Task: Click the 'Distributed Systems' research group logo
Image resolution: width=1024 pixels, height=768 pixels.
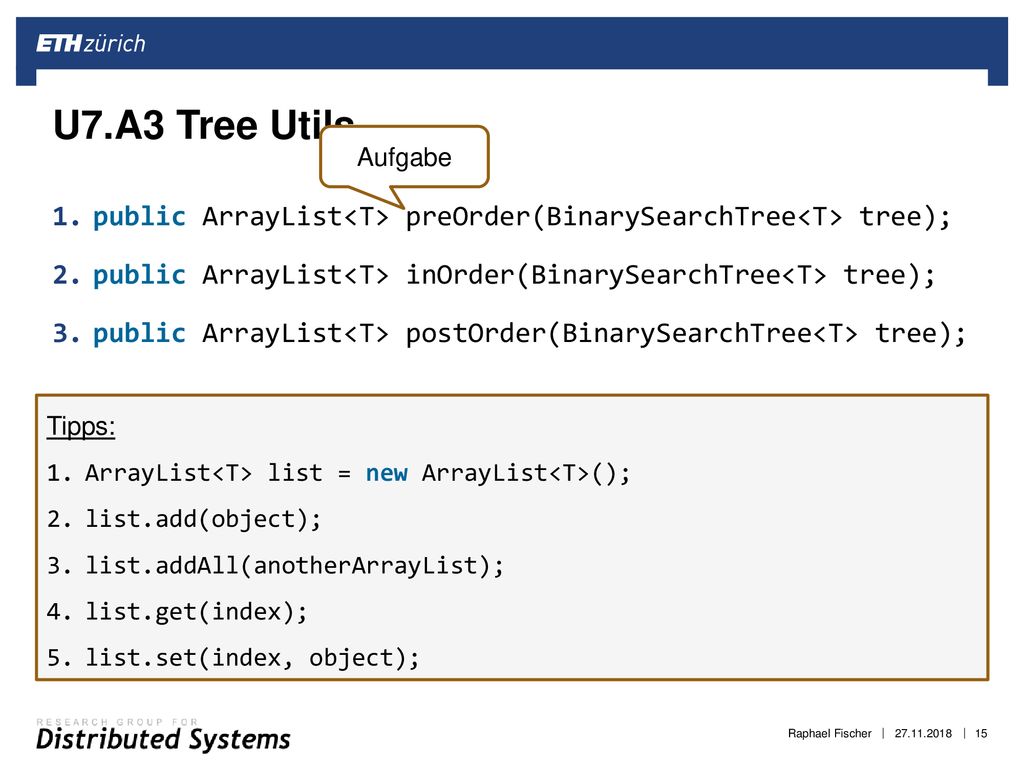Action: click(x=163, y=735)
